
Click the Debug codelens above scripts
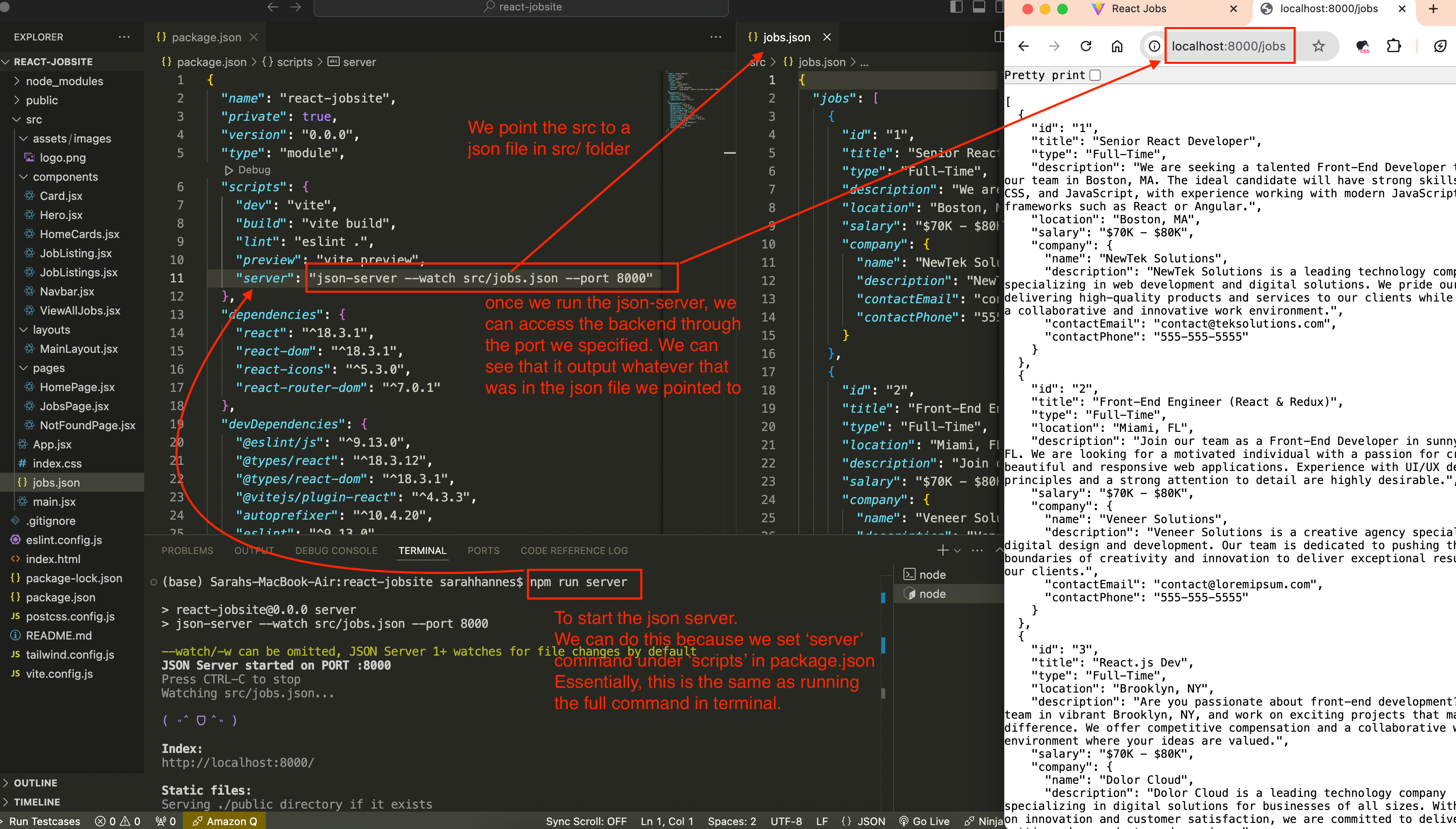click(248, 170)
